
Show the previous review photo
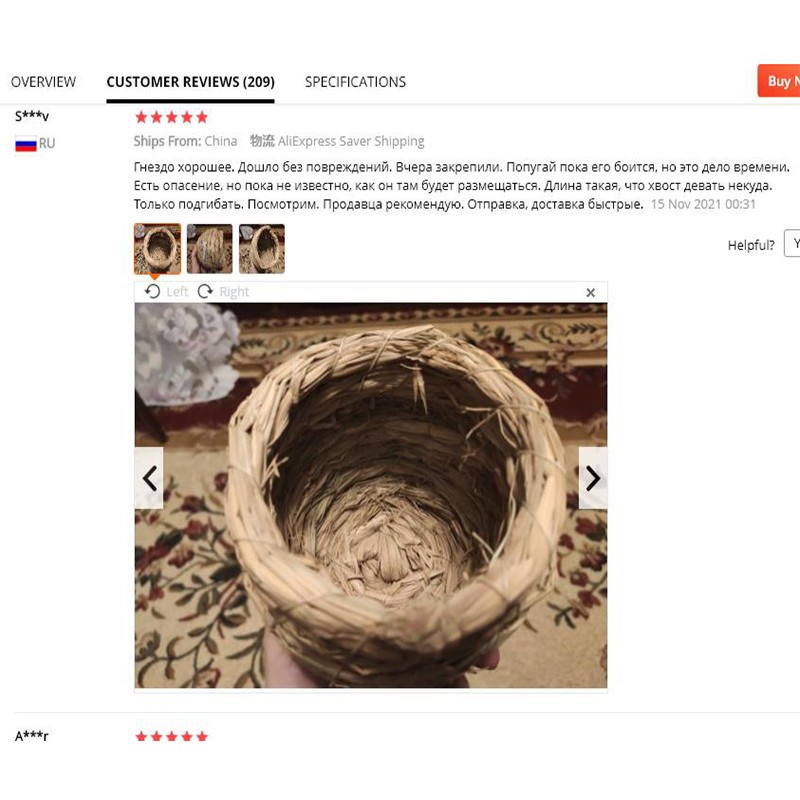149,478
